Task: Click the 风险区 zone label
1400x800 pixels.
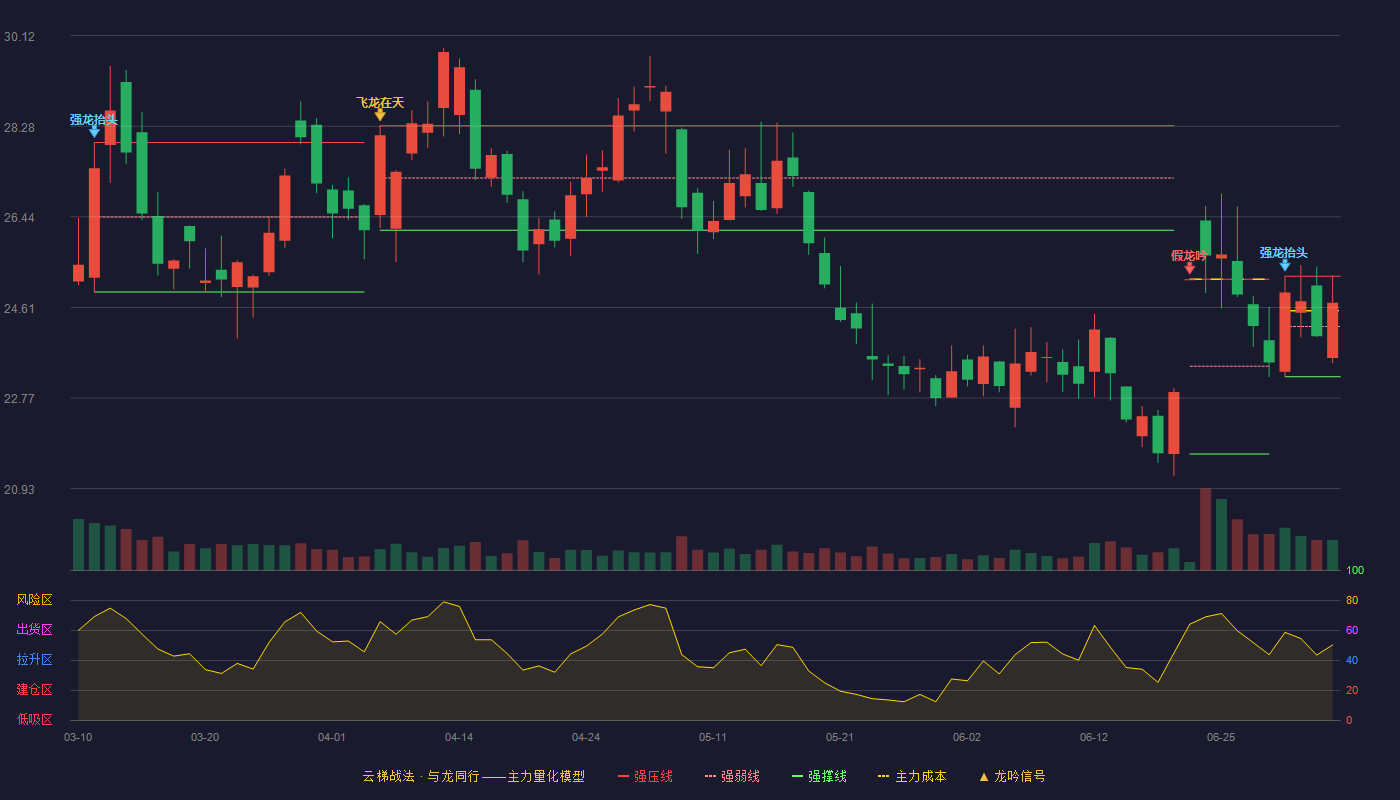Action: [34, 600]
